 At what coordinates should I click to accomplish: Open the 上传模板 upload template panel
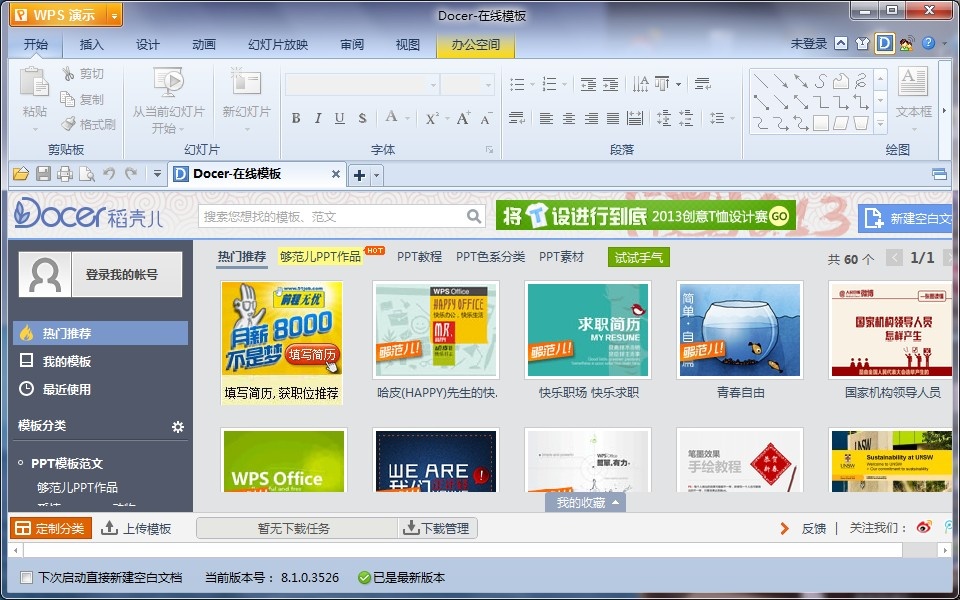coord(140,527)
